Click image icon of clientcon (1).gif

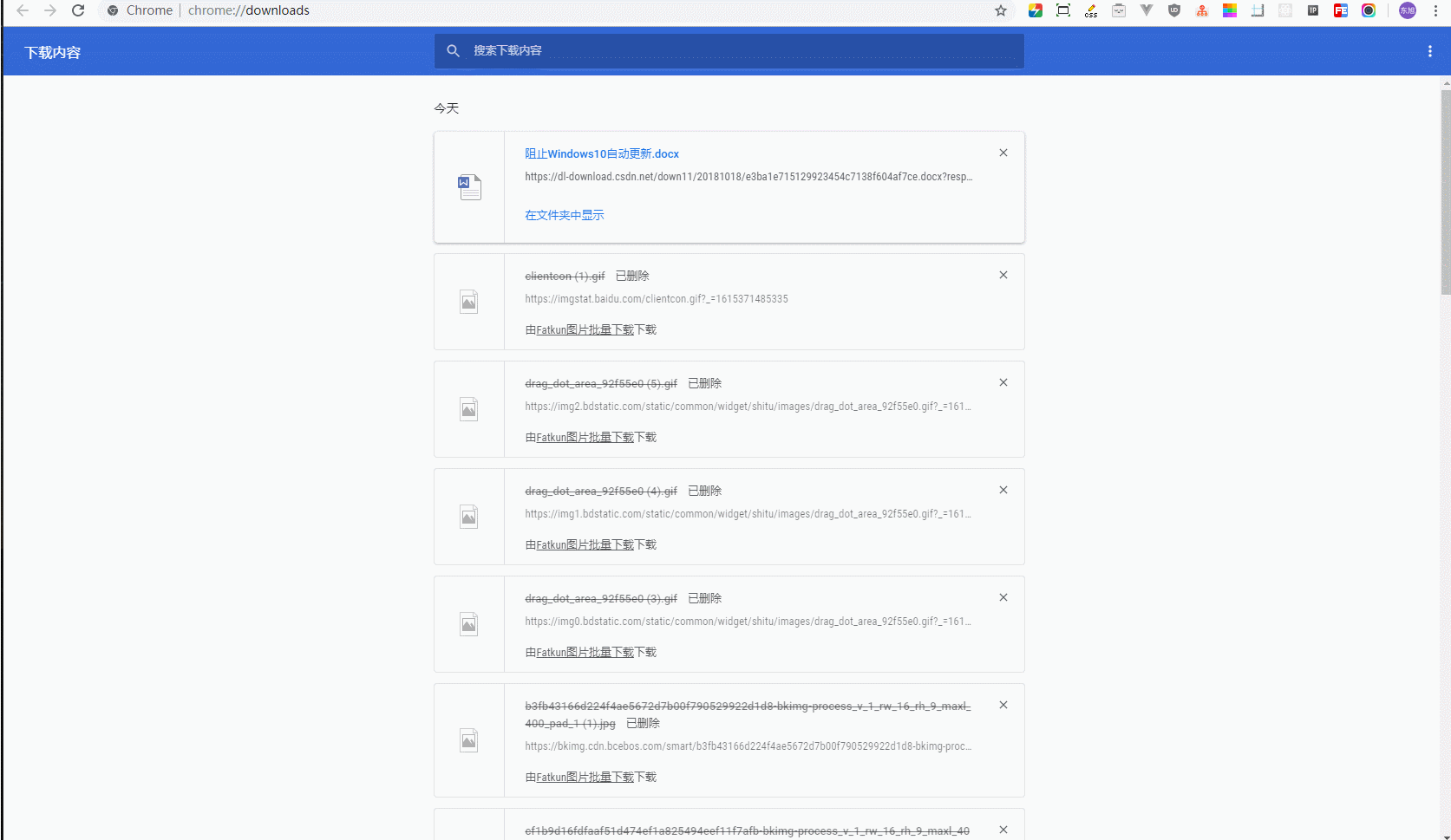pyautogui.click(x=469, y=302)
